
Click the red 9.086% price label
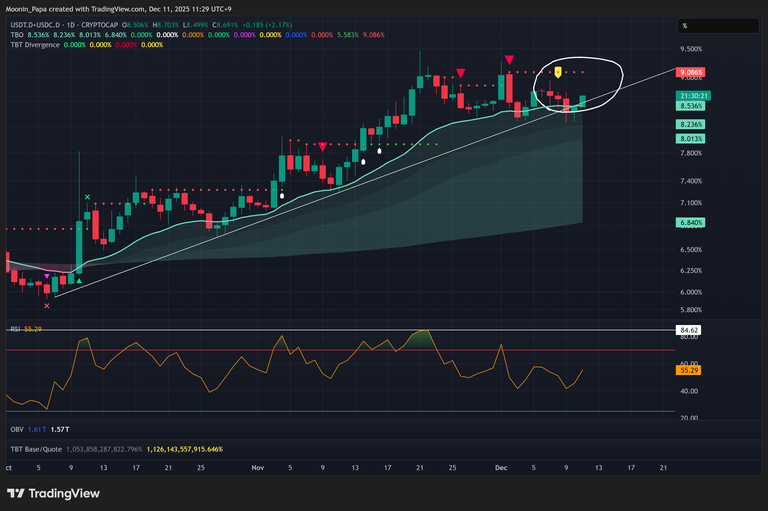[x=692, y=73]
